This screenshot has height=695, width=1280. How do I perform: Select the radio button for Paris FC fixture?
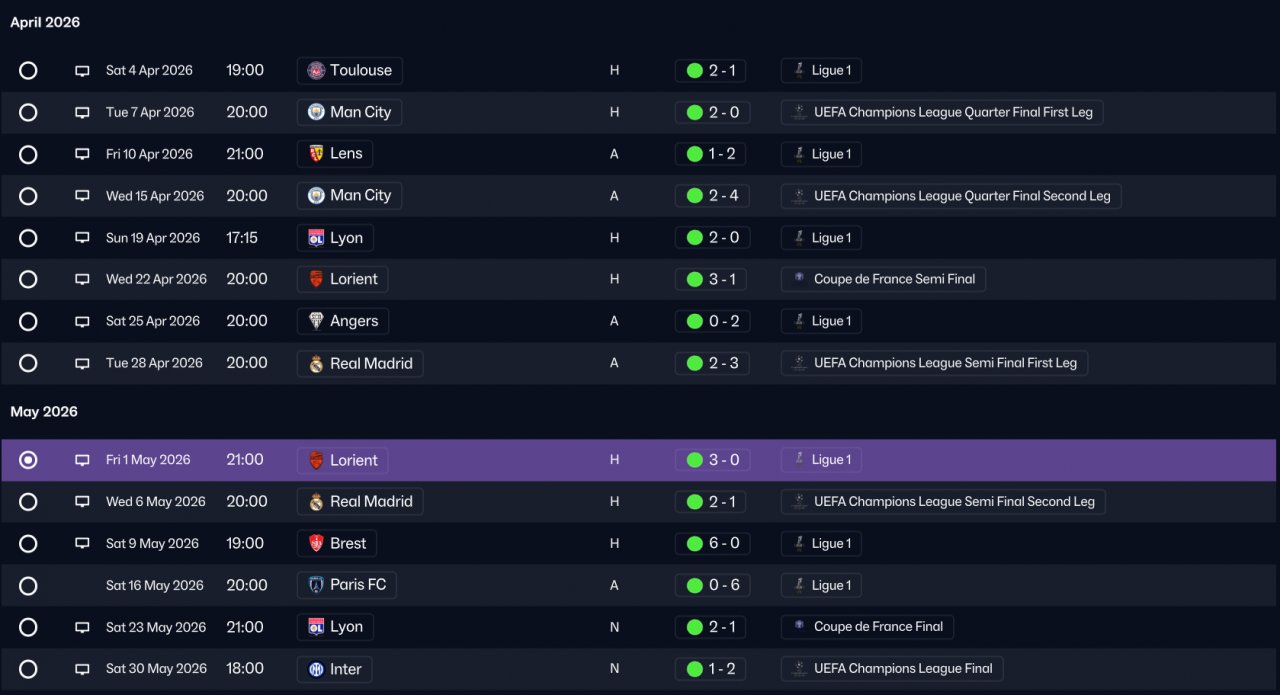28,585
